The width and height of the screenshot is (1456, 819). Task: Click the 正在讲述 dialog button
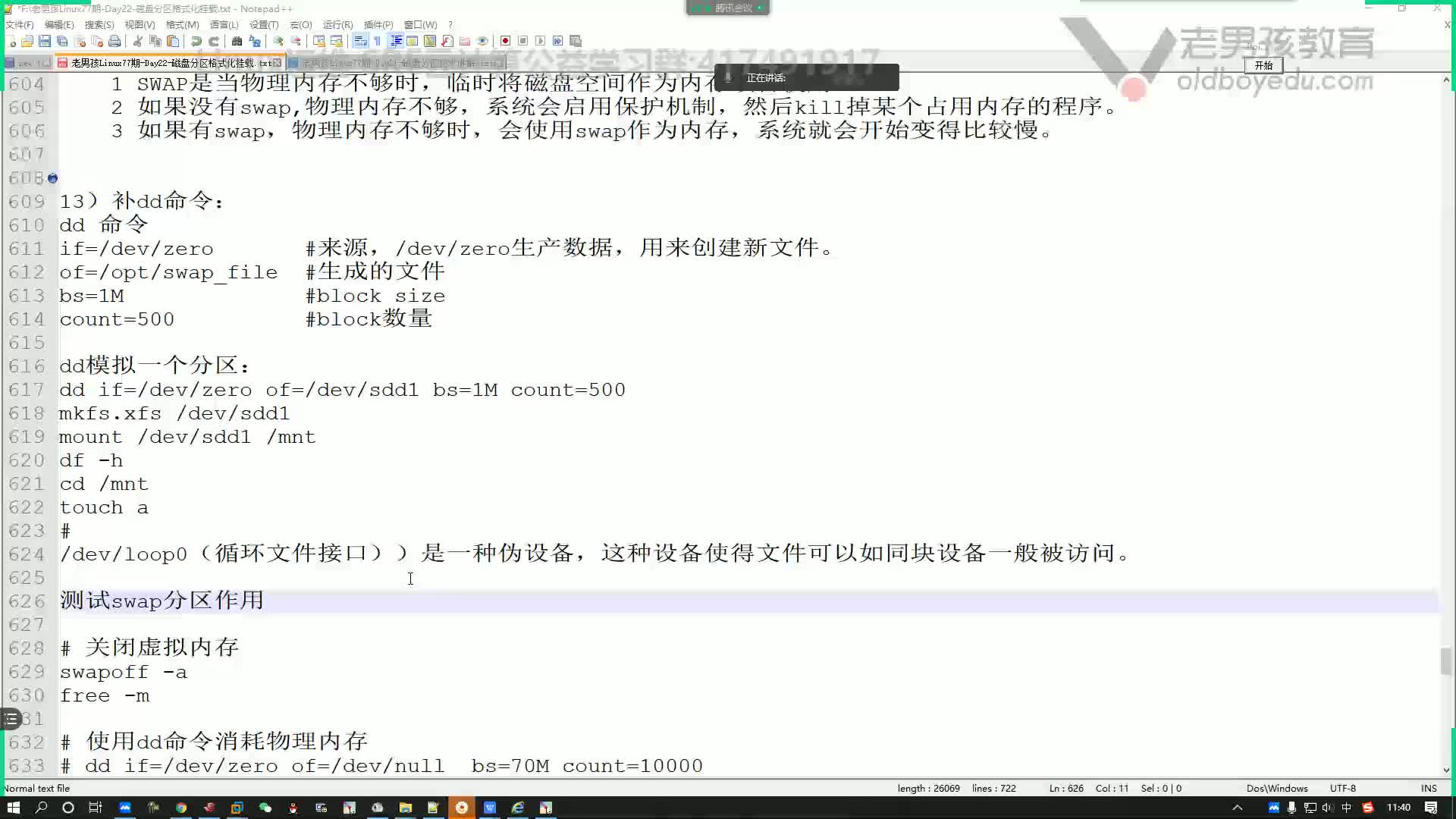click(807, 77)
